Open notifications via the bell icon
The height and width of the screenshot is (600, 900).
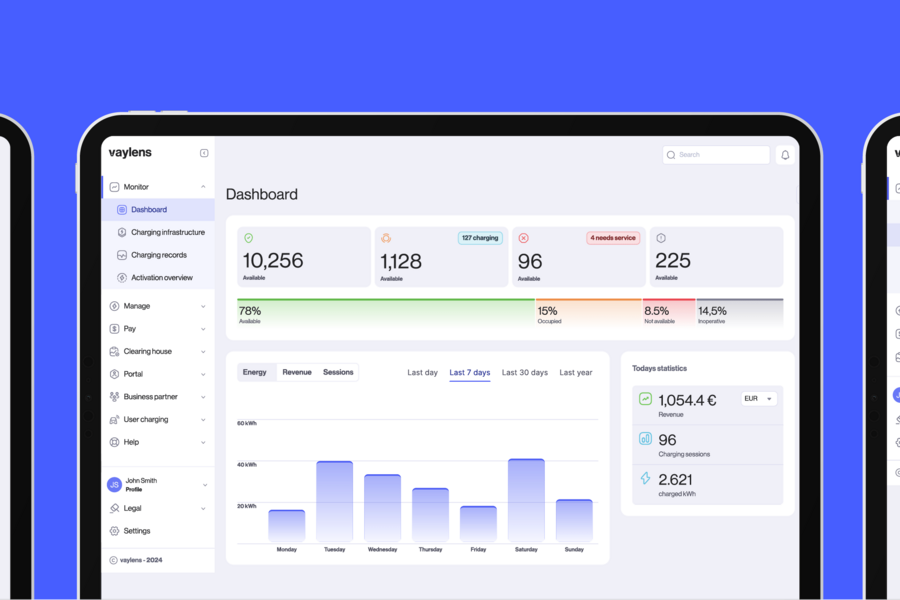785,155
